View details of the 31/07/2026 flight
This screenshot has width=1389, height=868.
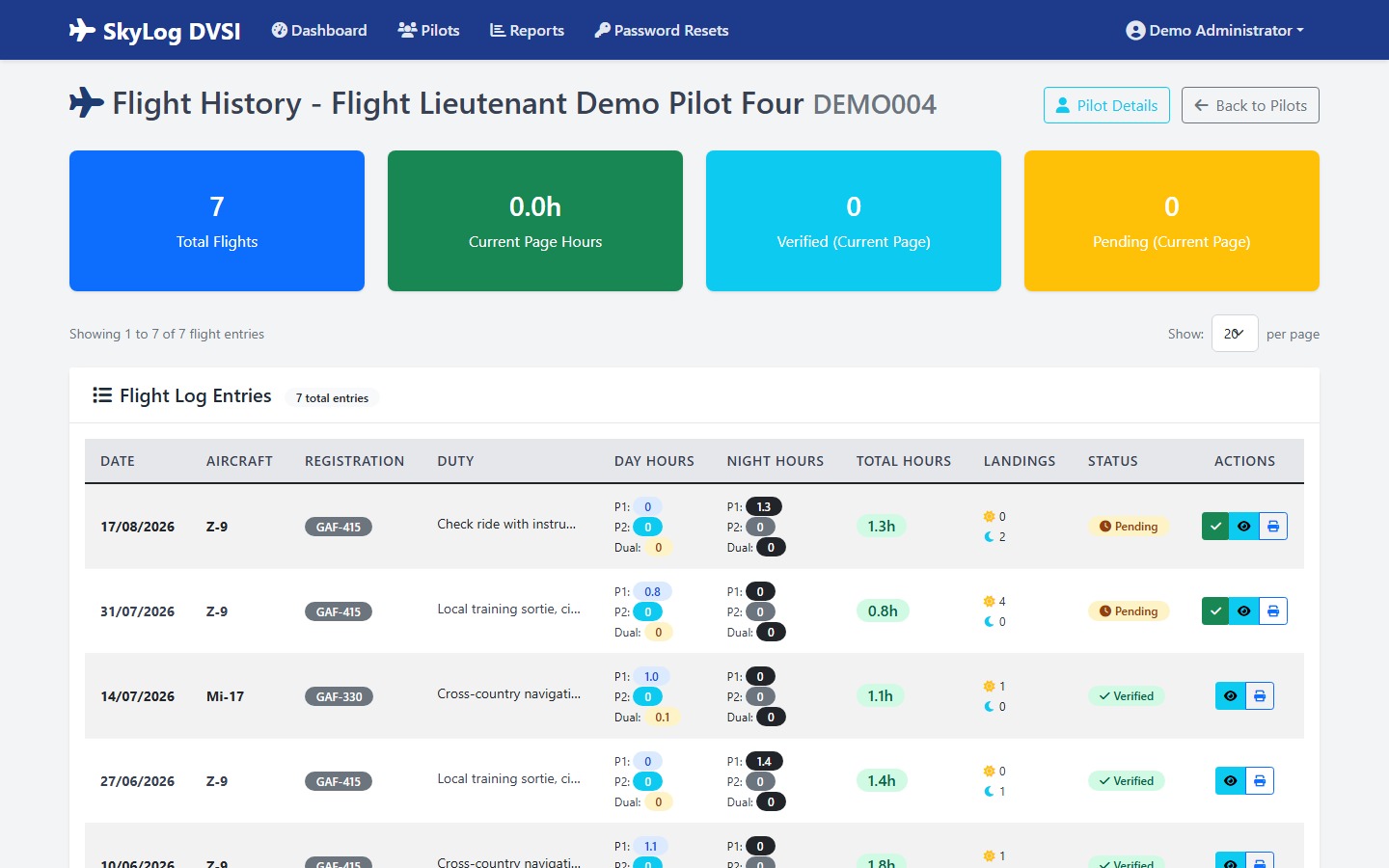pyautogui.click(x=1244, y=611)
